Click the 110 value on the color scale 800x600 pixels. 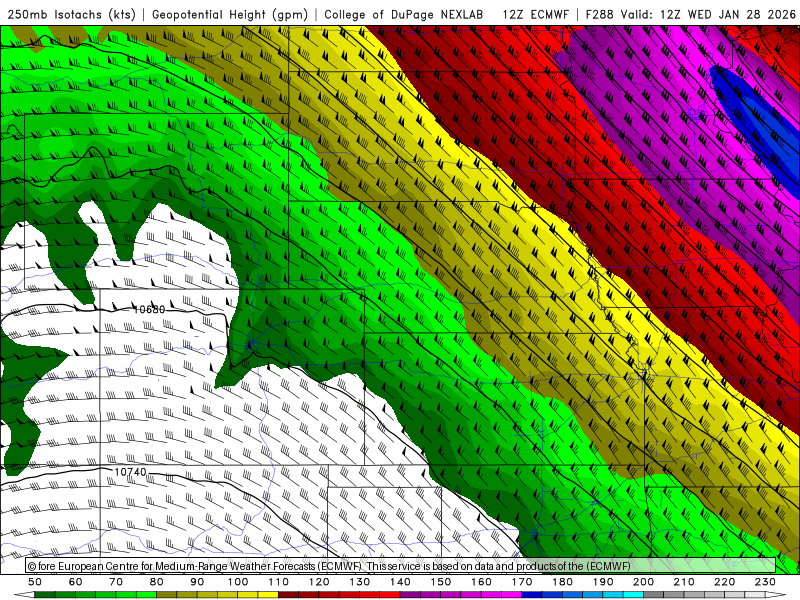tap(279, 582)
